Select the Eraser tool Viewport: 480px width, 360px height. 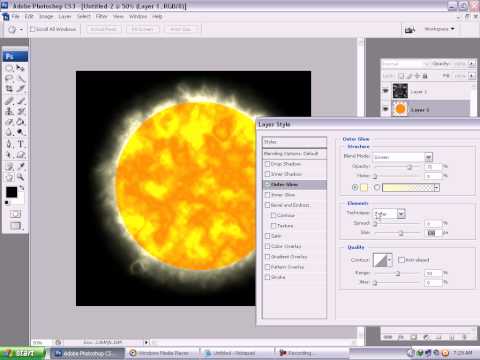(x=9, y=122)
